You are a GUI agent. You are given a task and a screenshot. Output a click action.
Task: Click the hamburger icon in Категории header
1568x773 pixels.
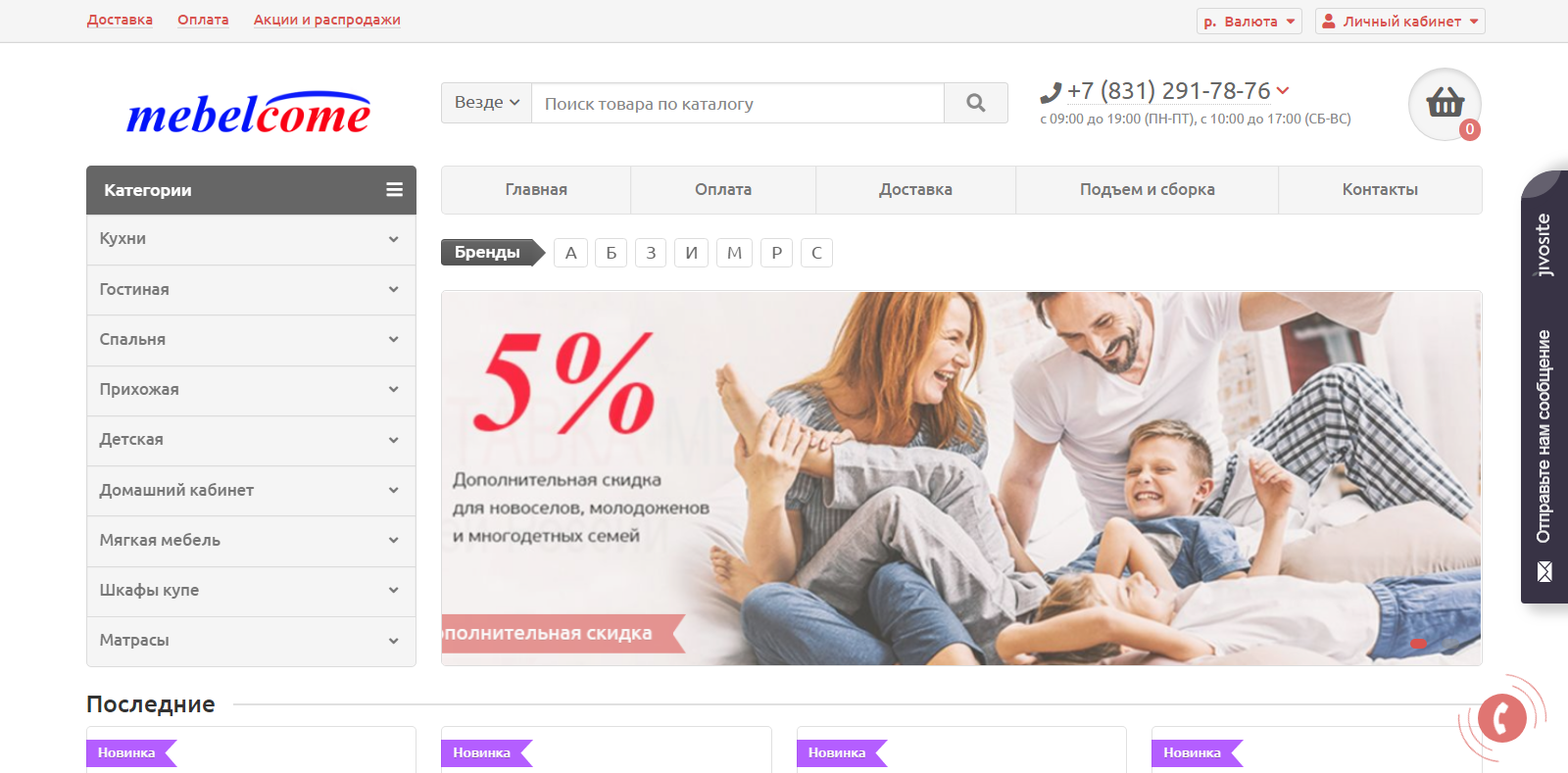click(x=394, y=190)
